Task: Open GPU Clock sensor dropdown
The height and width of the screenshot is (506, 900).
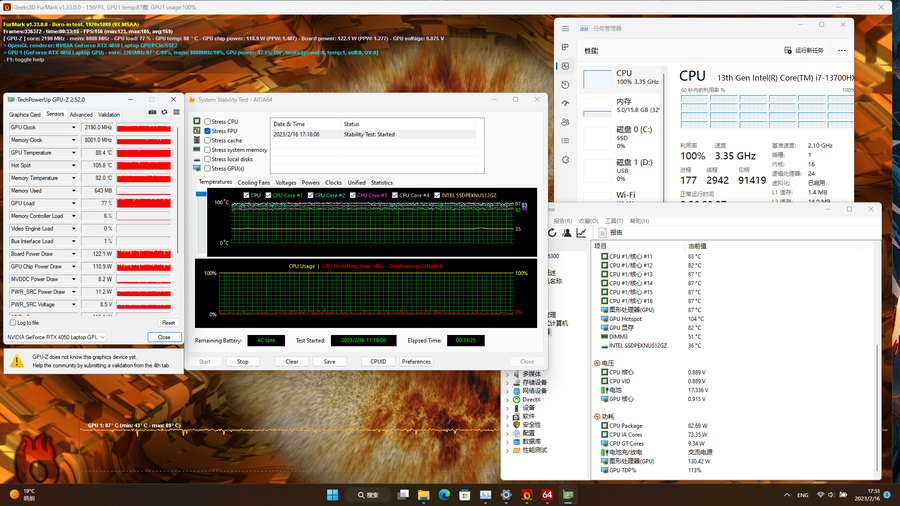Action: [73, 127]
